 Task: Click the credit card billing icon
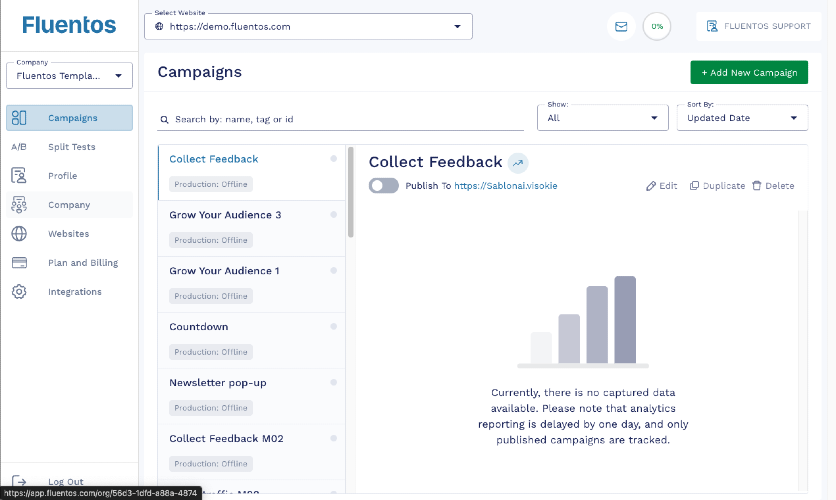(19, 262)
